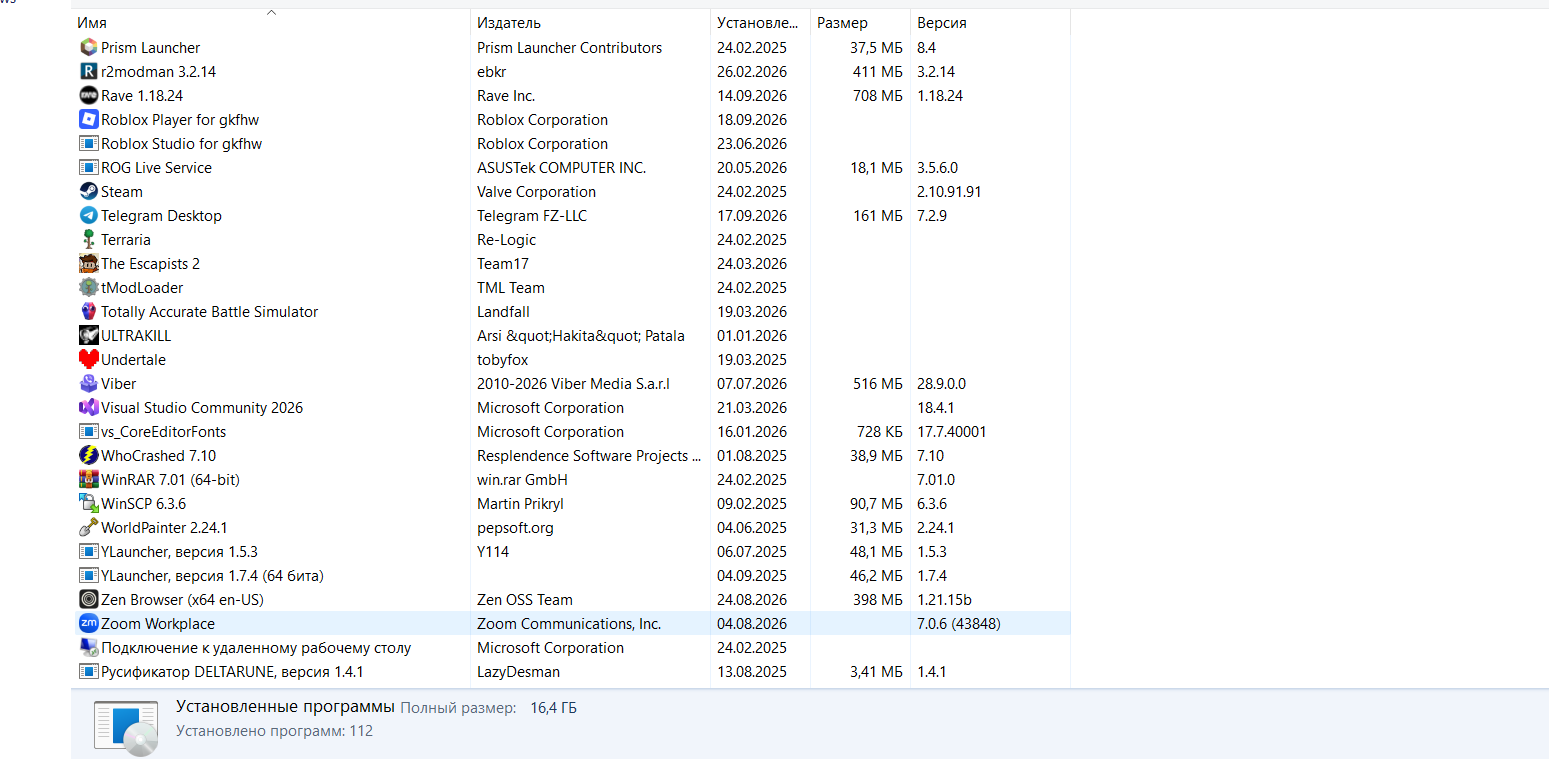
Task: Click the Rave 1.18.24 app icon
Action: tap(88, 95)
